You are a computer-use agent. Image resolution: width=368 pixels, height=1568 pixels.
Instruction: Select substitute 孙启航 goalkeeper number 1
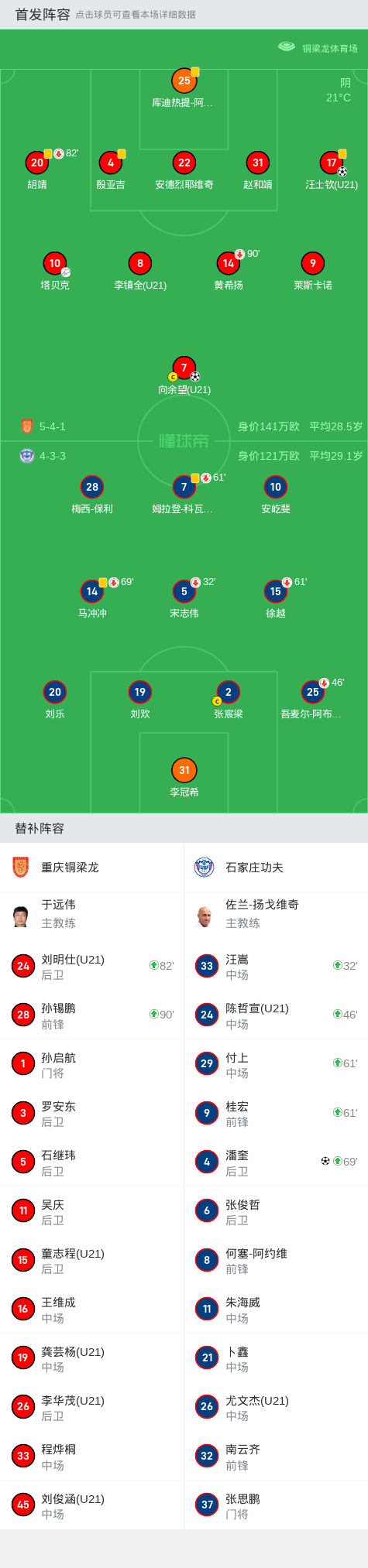92,1064
